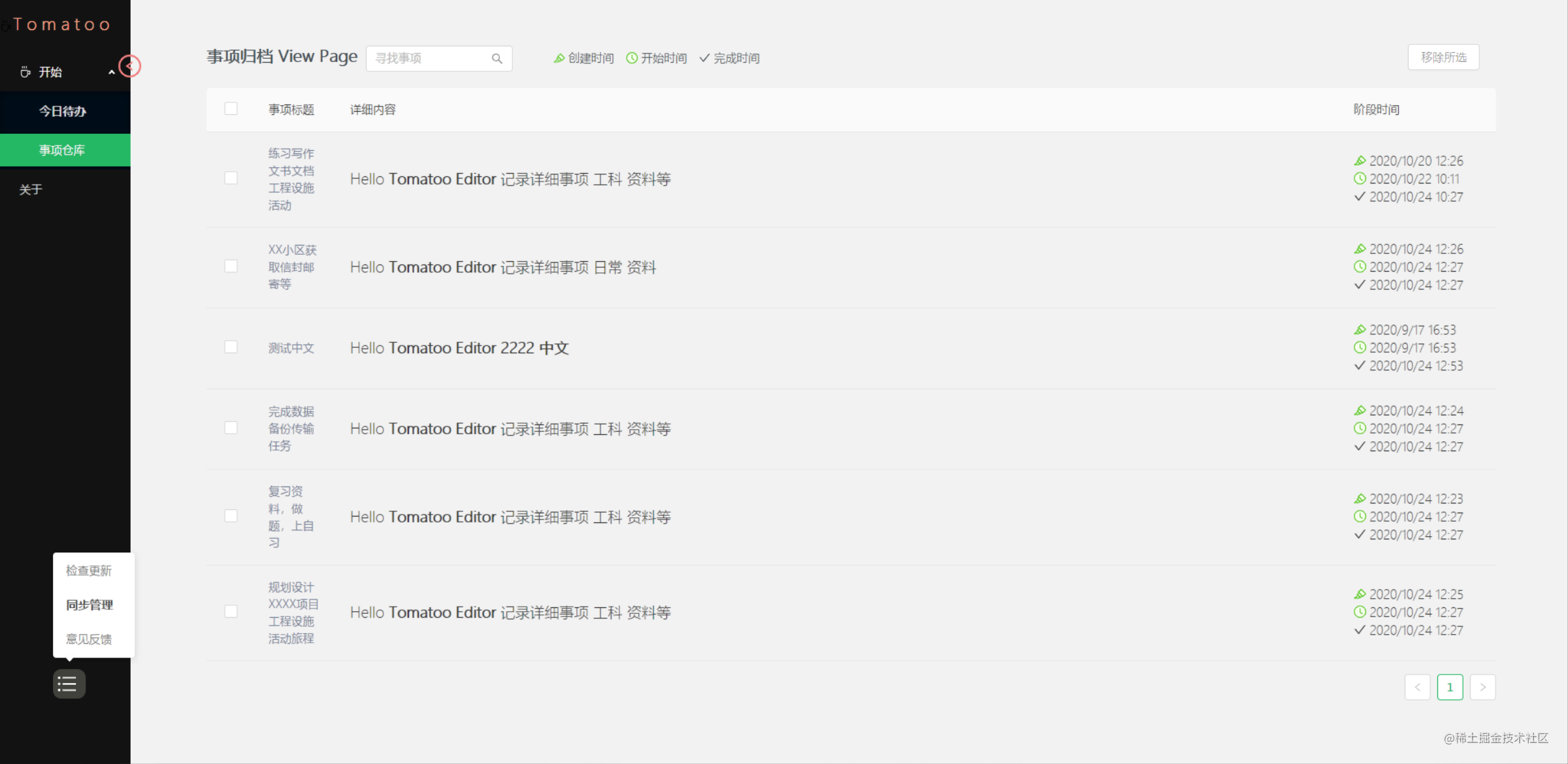Viewport: 1568px width, 764px height.
Task: Collapse the 开始 menu caret
Action: tap(112, 72)
